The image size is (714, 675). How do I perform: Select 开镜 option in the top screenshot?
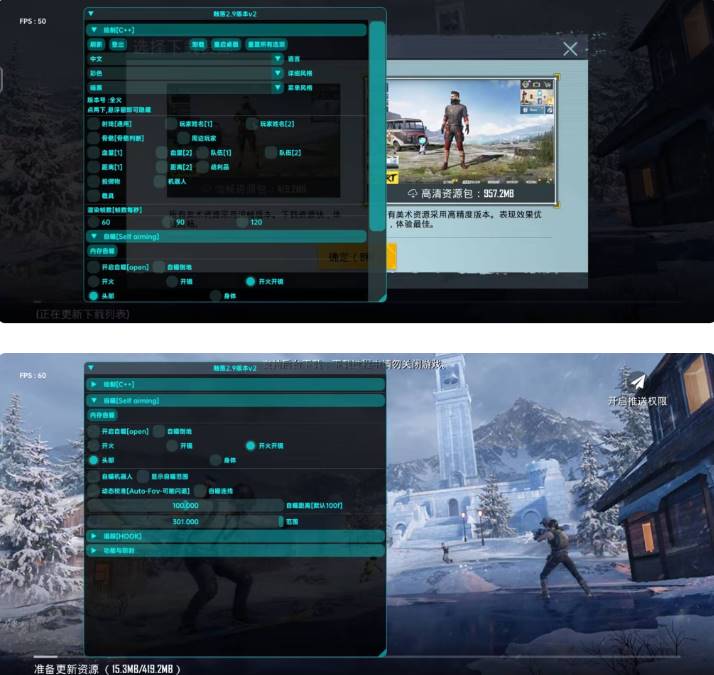point(172,281)
